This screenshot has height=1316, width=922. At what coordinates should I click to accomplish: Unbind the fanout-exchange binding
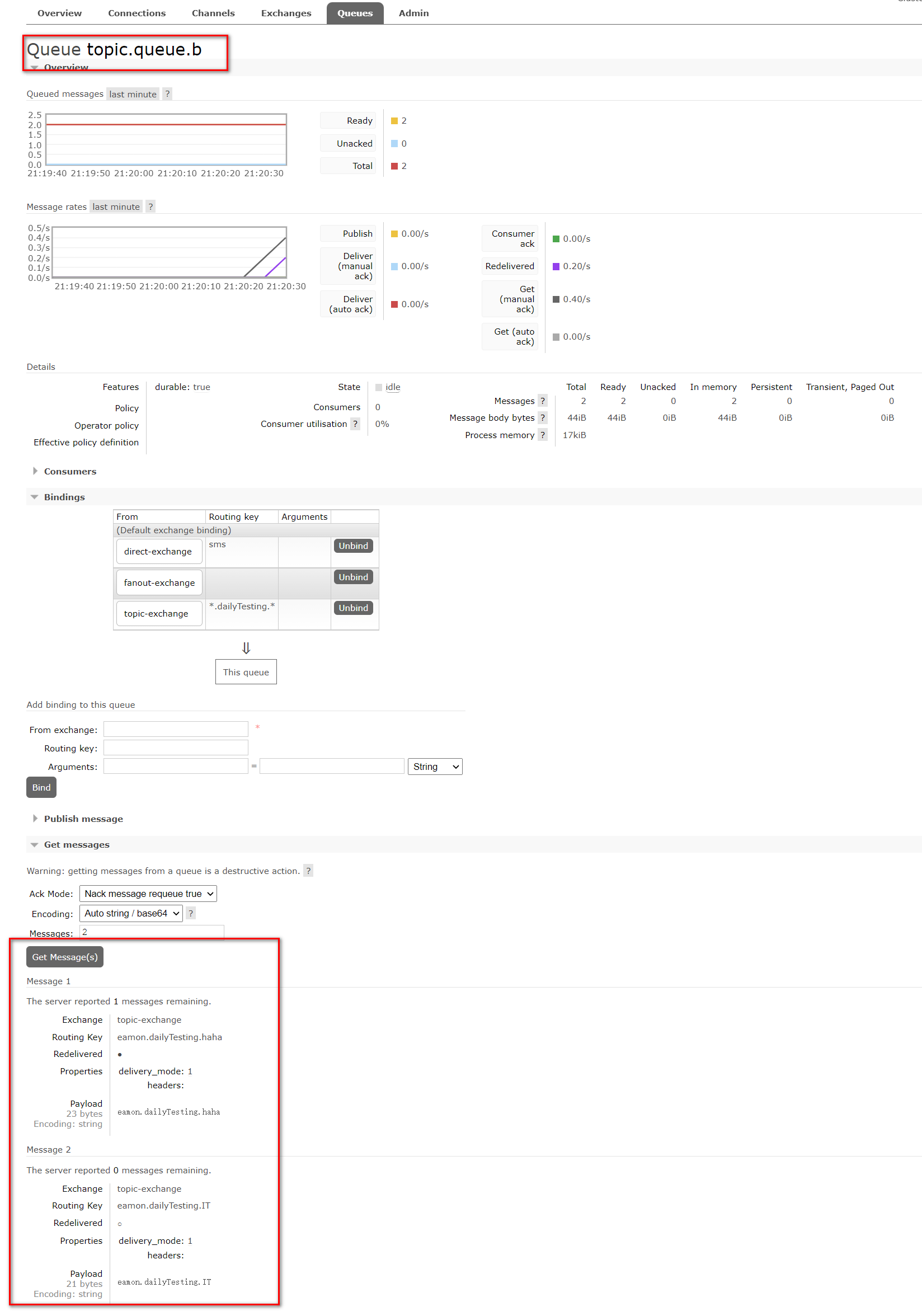pos(353,577)
